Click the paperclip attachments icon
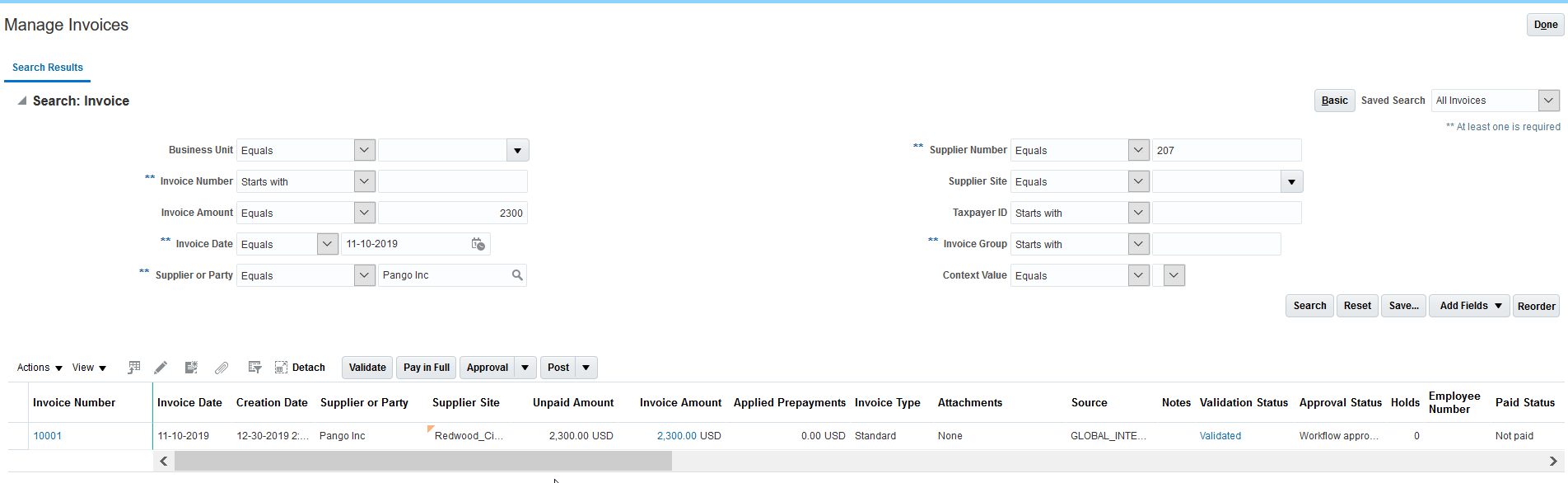The image size is (1568, 483). pos(222,368)
